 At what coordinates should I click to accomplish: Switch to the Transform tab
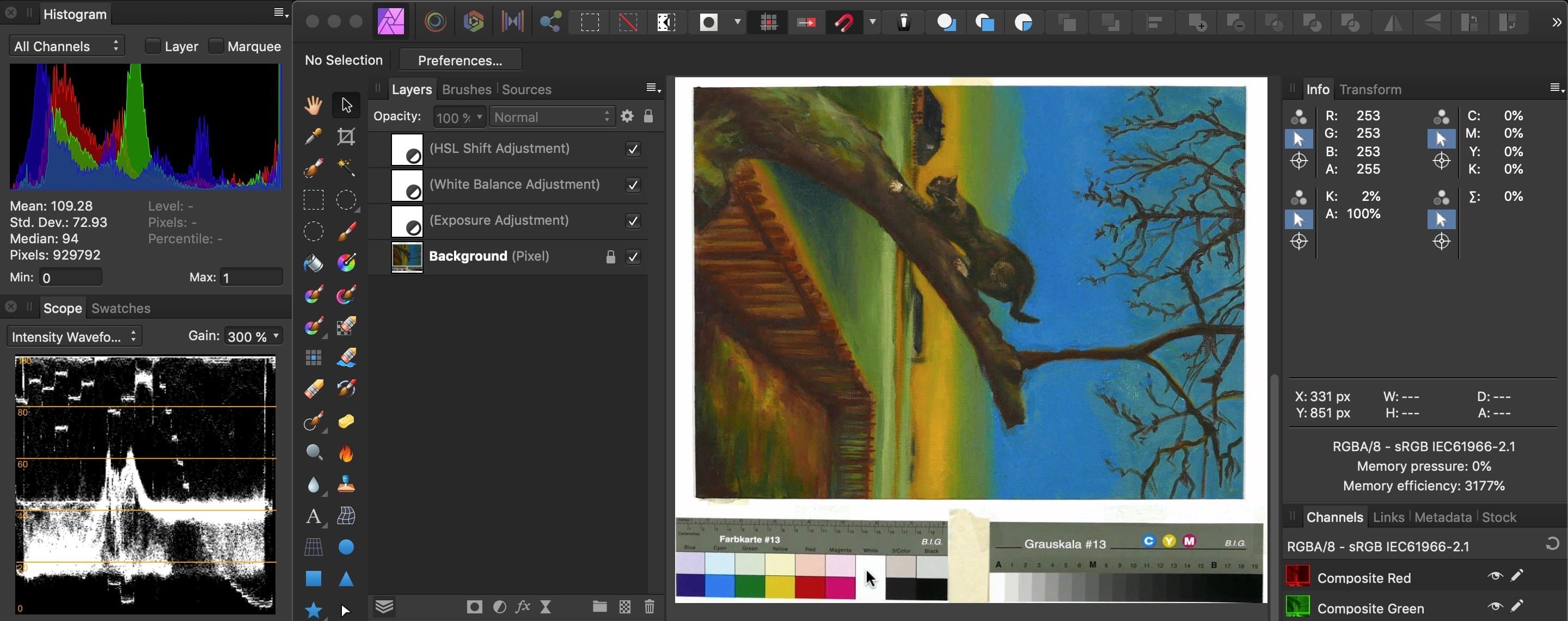(1370, 89)
